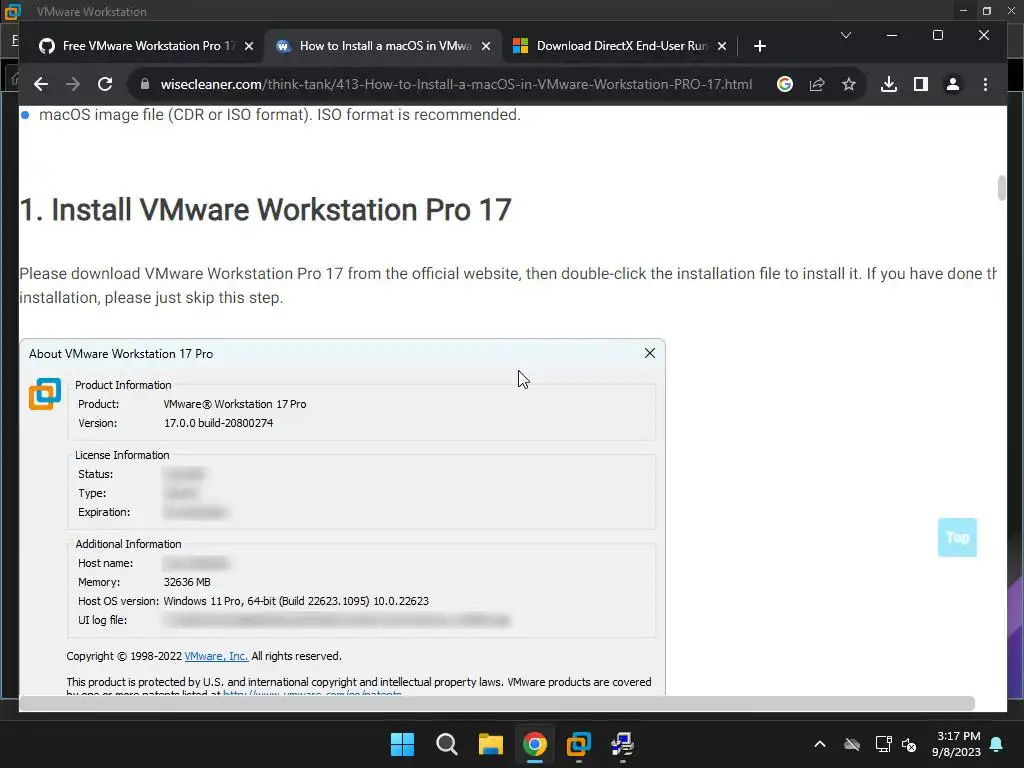The height and width of the screenshot is (768, 1024).
Task: Click the installer taskbar icon next to VMware
Action: [x=622, y=744]
